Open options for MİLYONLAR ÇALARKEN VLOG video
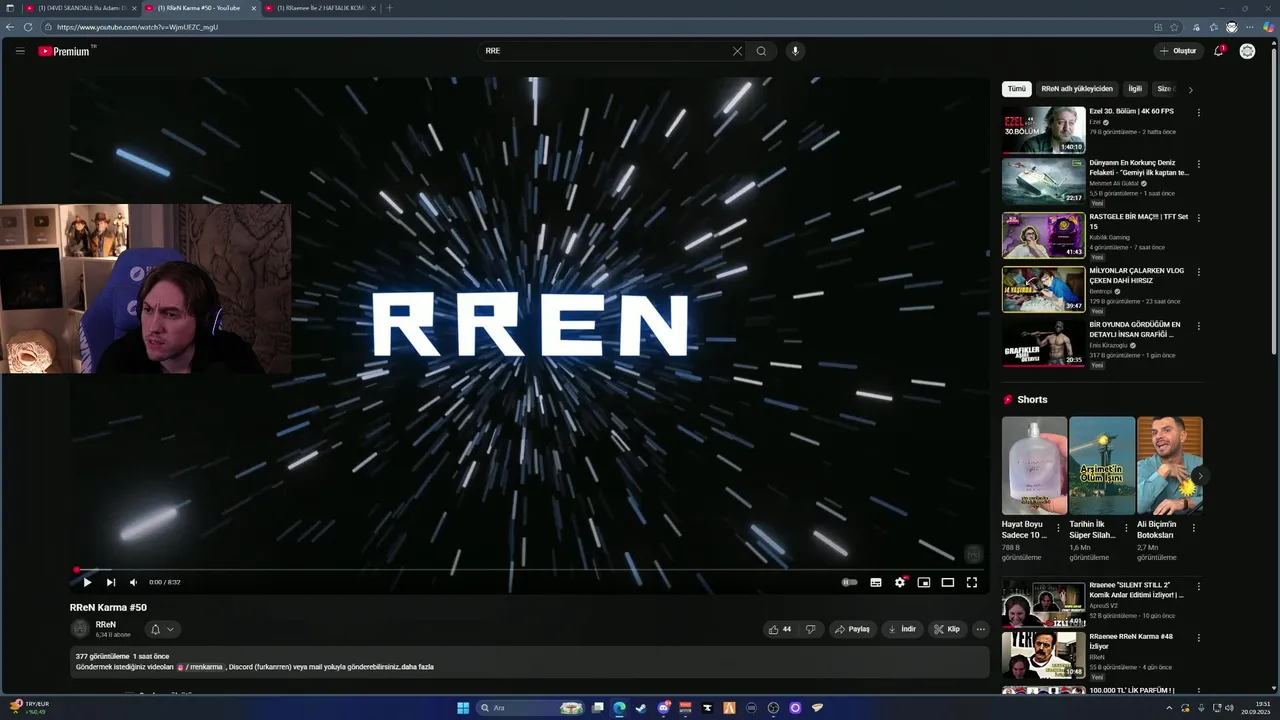This screenshot has height=720, width=1280. pyautogui.click(x=1198, y=272)
